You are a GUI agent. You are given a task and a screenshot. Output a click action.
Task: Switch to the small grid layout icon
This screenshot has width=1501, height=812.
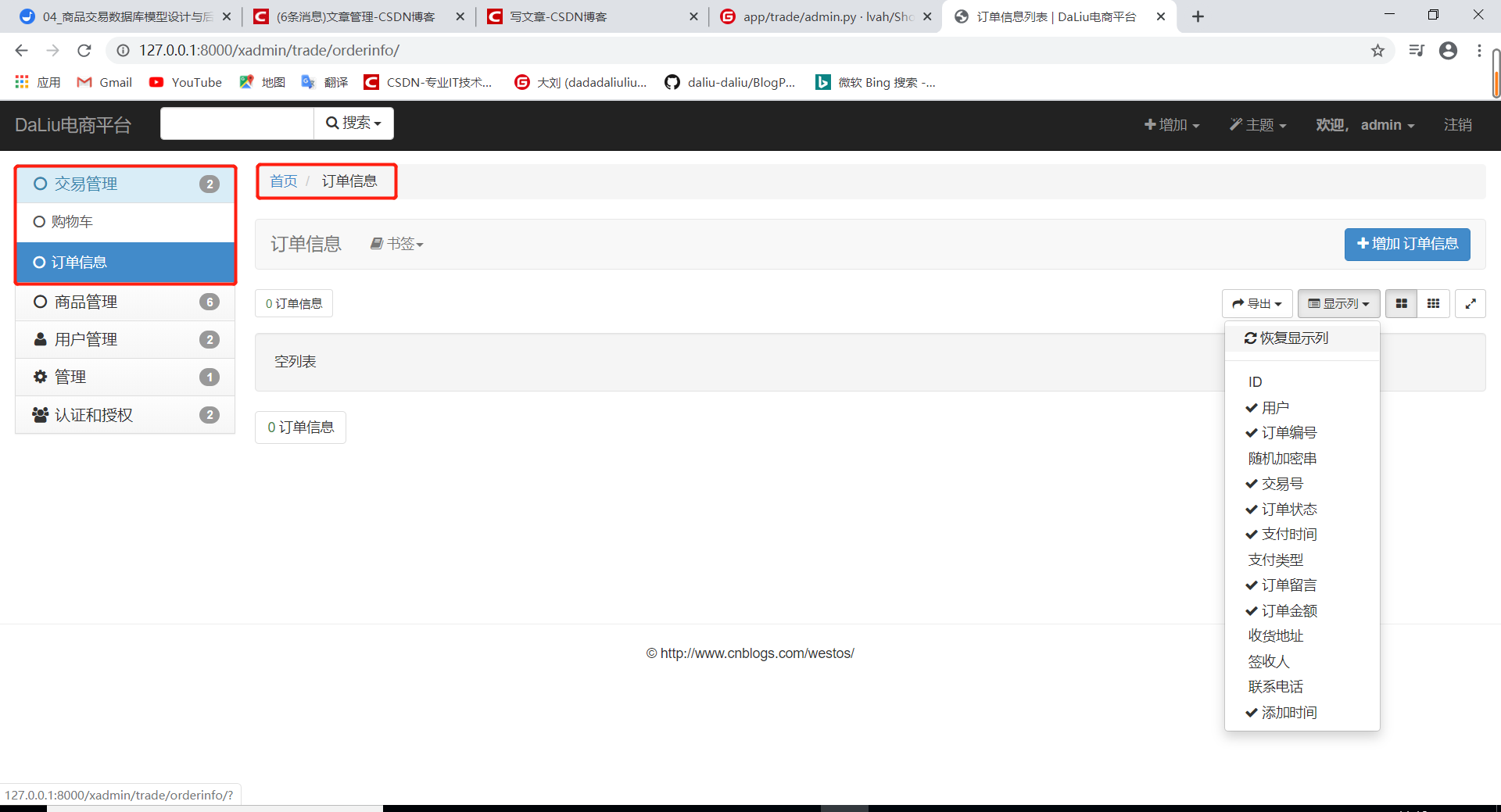coord(1434,303)
